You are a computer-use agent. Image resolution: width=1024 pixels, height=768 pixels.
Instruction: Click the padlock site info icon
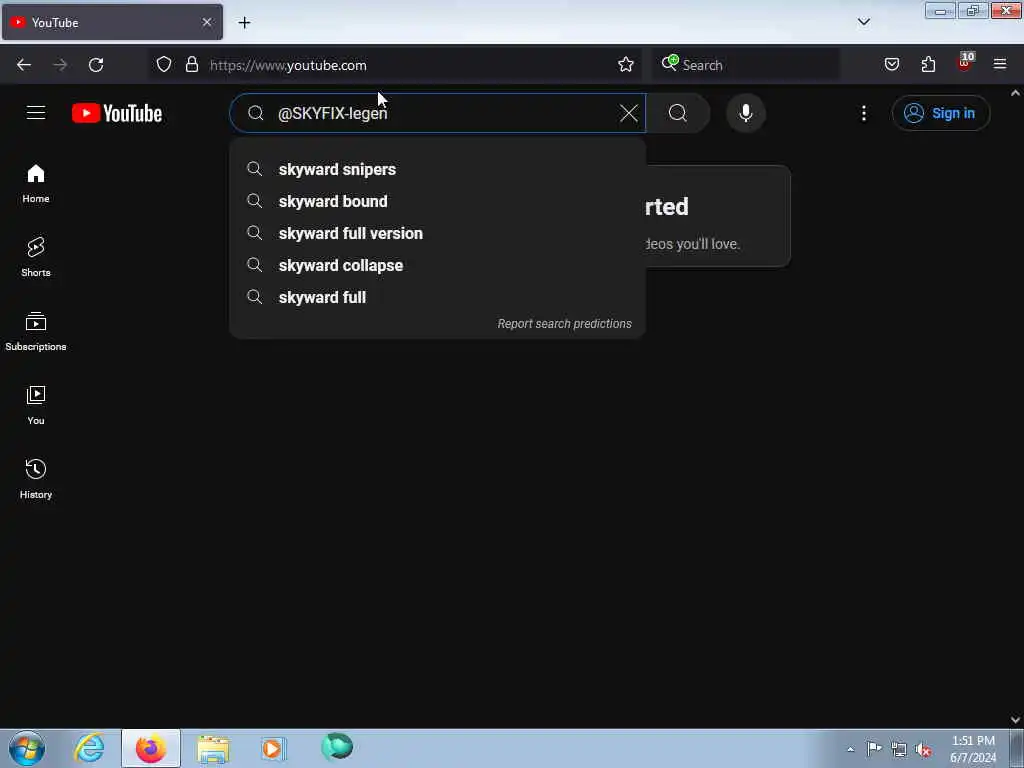pos(192,65)
